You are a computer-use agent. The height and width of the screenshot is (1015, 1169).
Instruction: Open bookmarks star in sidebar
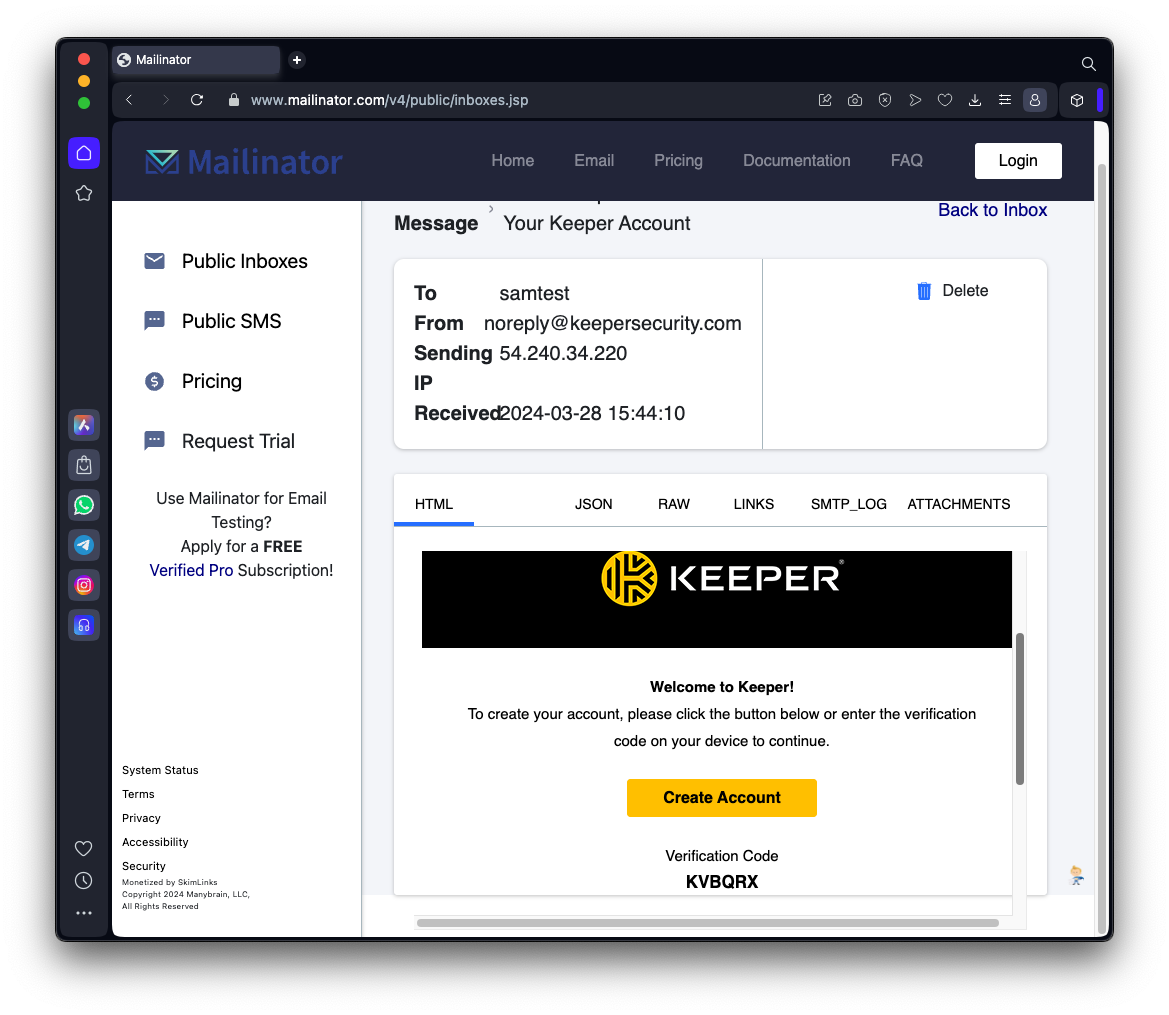point(84,193)
